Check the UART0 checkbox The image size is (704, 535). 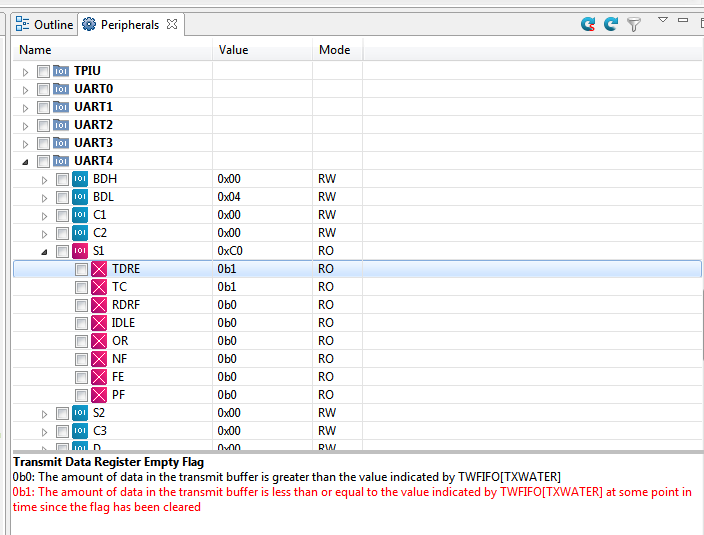click(43, 89)
